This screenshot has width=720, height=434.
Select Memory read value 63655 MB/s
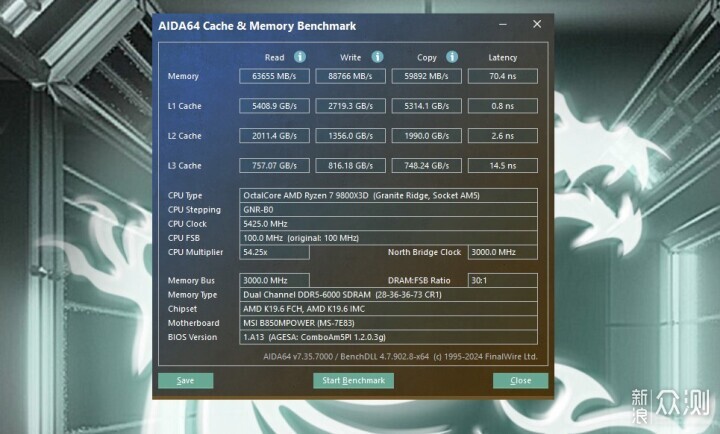tap(274, 76)
